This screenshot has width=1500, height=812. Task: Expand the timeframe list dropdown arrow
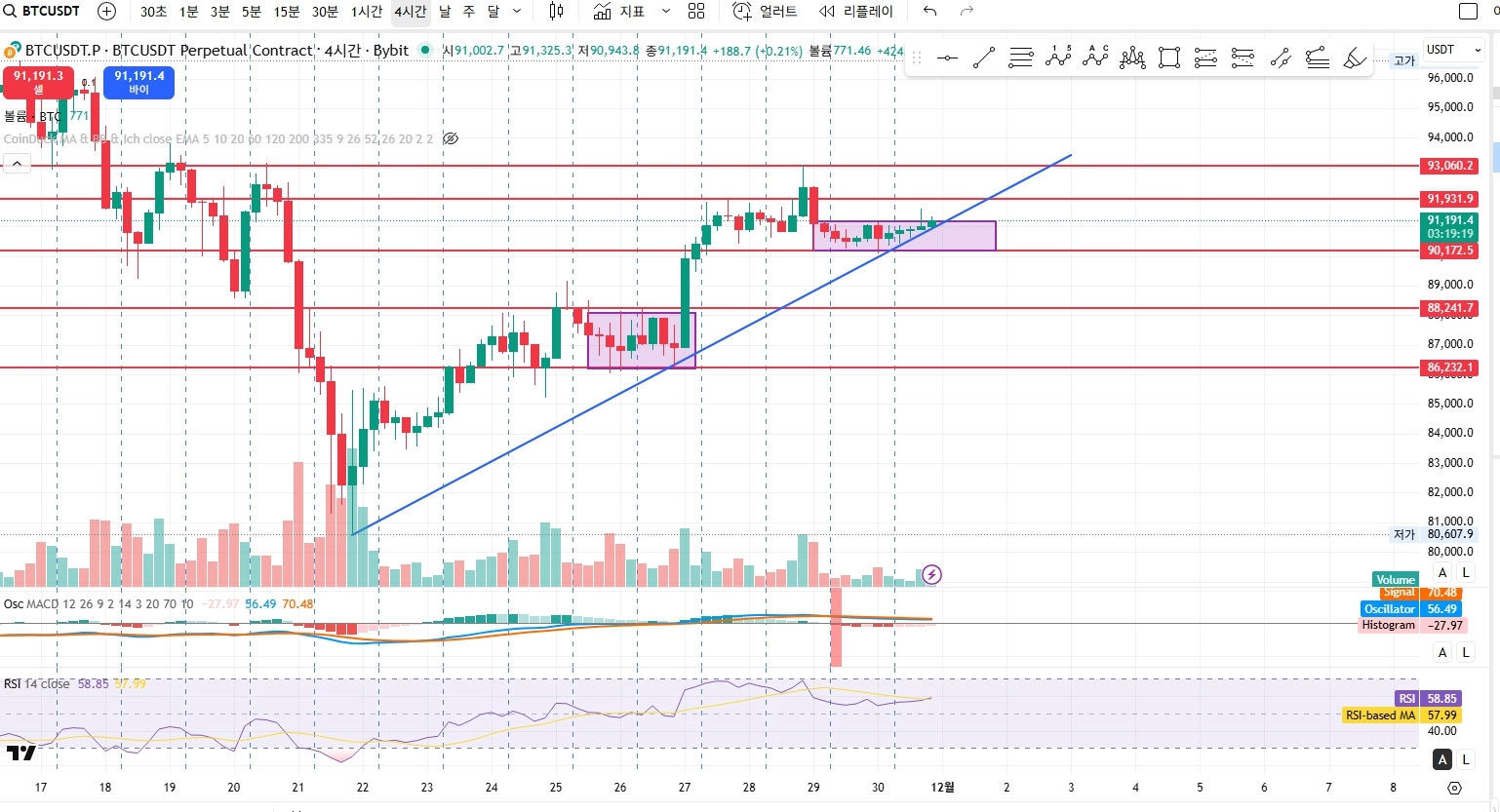coord(517,12)
